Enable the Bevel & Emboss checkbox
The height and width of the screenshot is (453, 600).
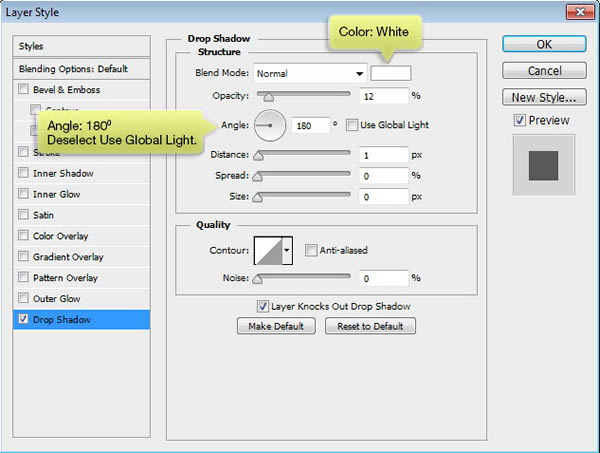coord(23,89)
